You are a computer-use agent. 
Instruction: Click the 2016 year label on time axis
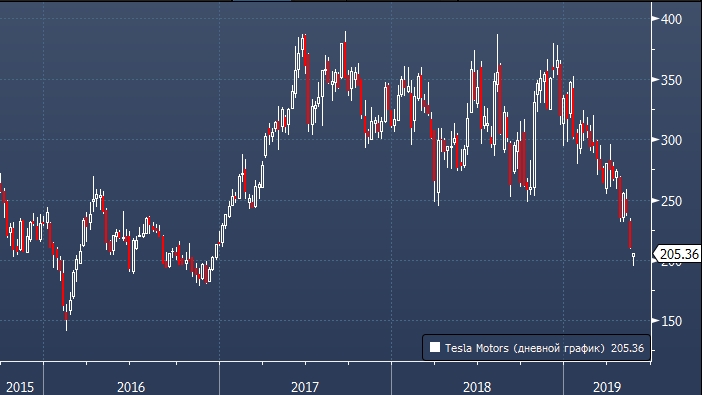(131, 386)
